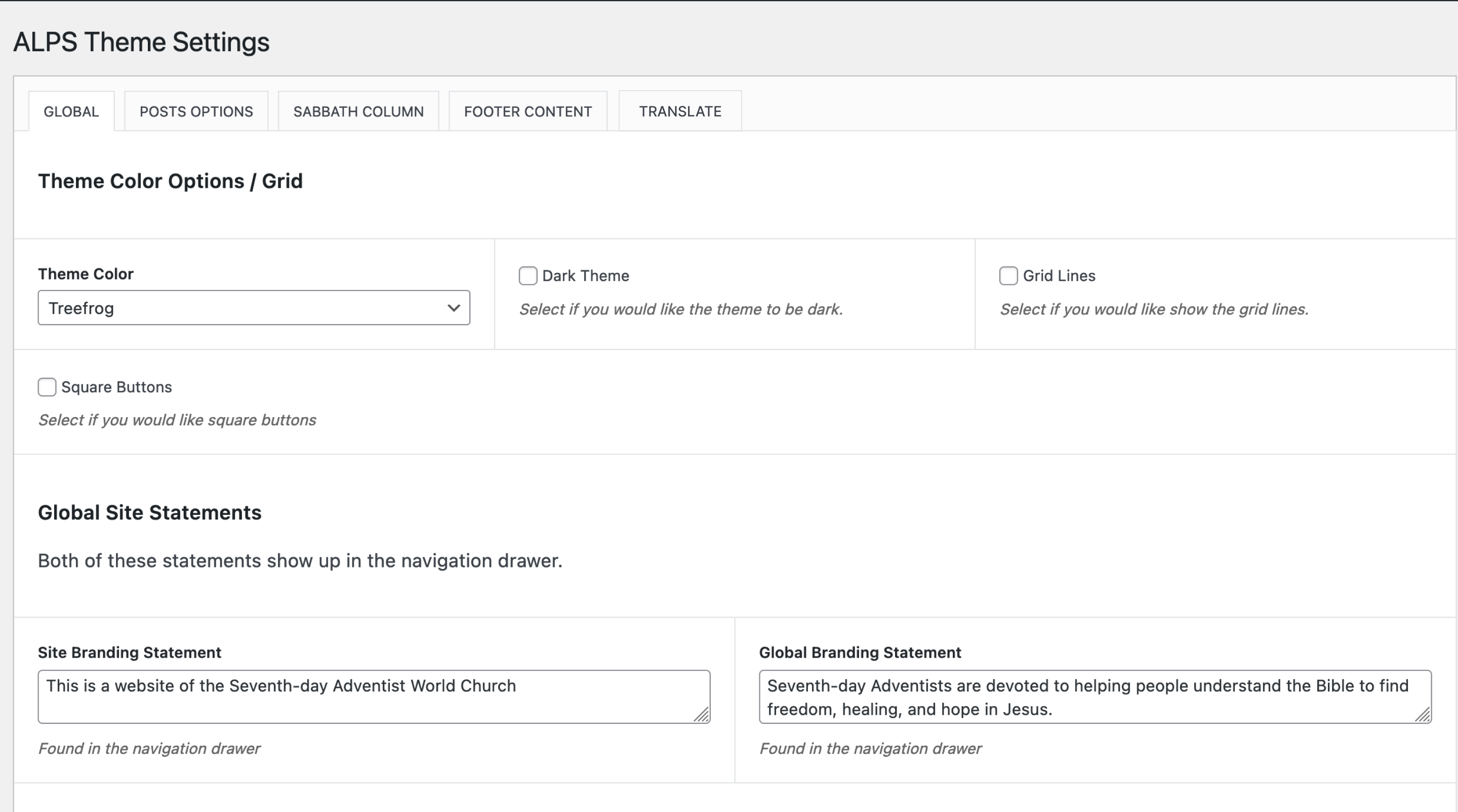Click inside the Site Branding Statement textarea

(x=374, y=697)
